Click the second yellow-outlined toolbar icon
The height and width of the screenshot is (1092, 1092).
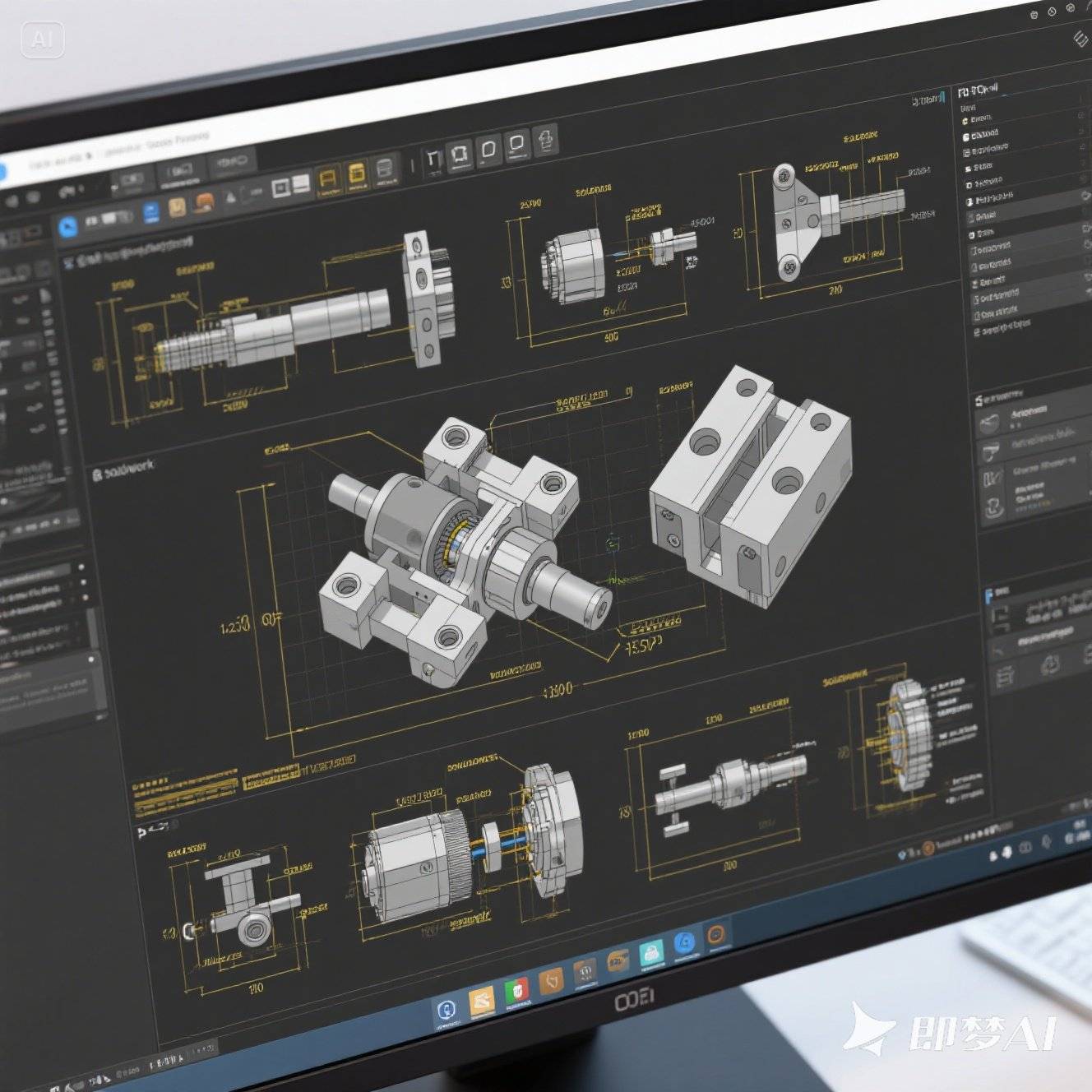point(357,176)
